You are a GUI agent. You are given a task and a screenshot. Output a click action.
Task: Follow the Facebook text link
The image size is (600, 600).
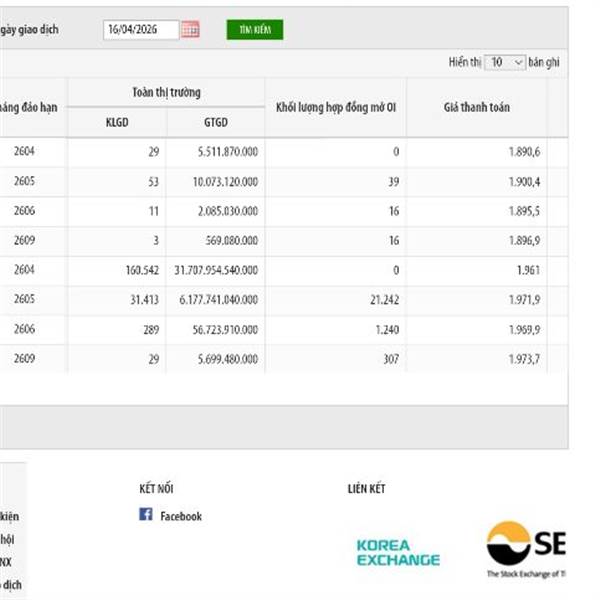click(181, 516)
